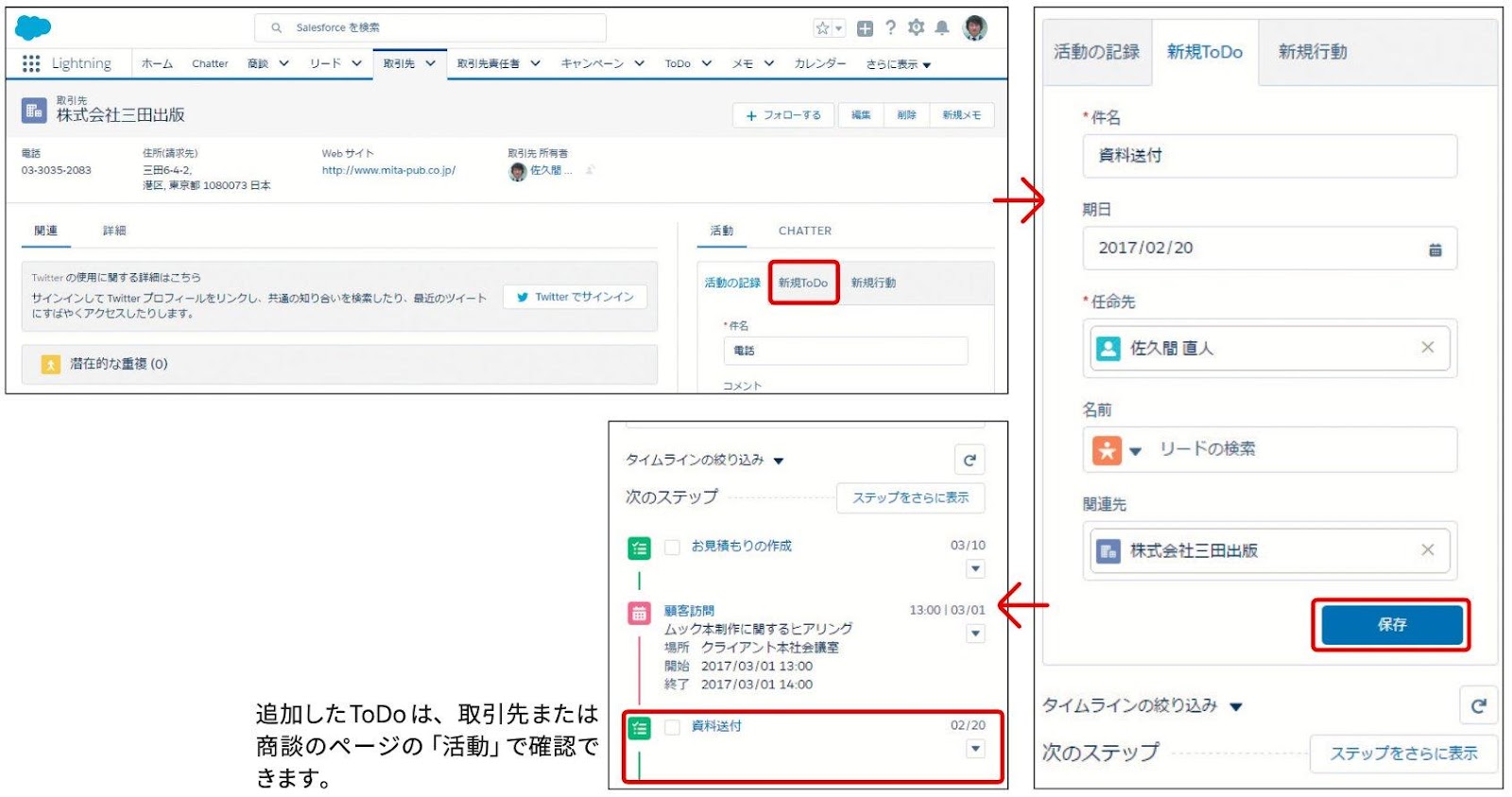Click the refresh icon in the timeline panel

tap(970, 459)
